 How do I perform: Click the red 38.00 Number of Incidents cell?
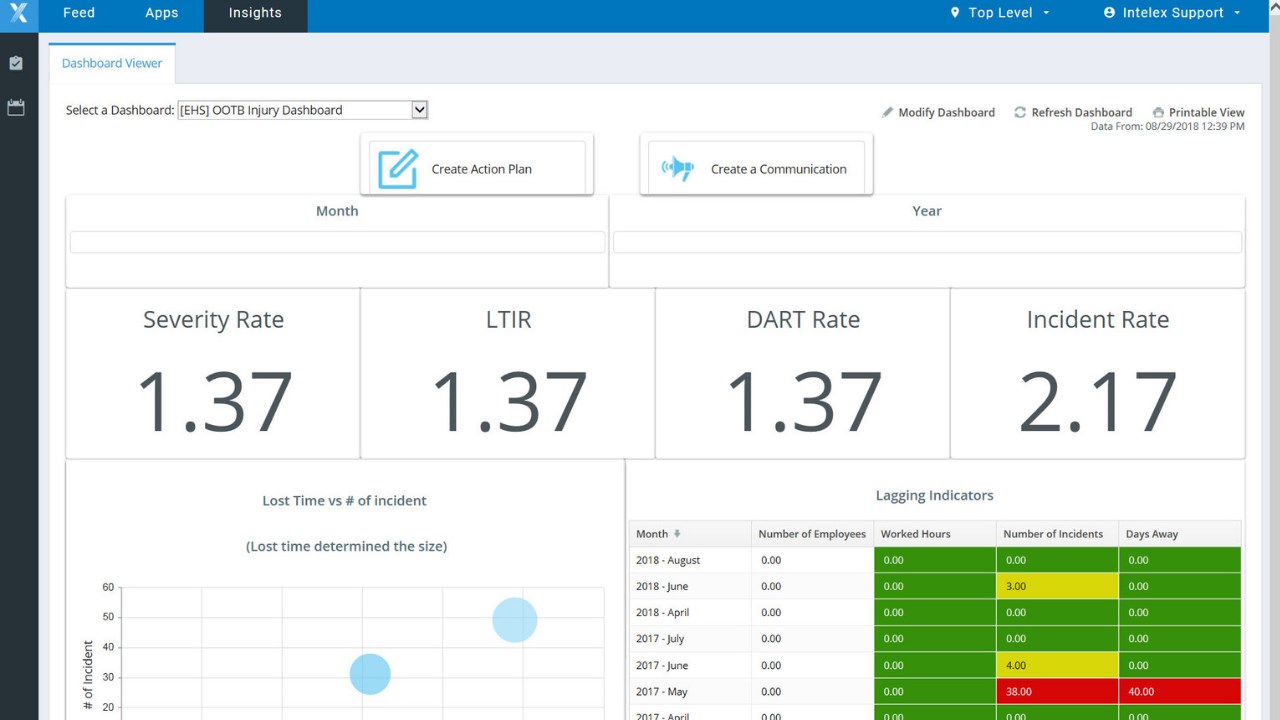click(1057, 690)
